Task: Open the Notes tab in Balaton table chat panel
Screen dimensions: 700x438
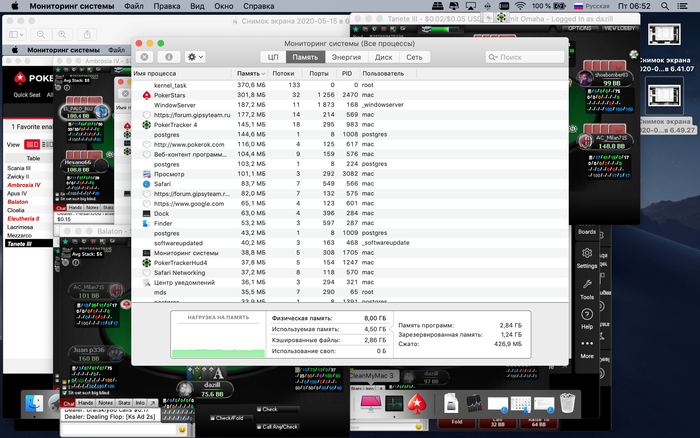Action: click(105, 403)
